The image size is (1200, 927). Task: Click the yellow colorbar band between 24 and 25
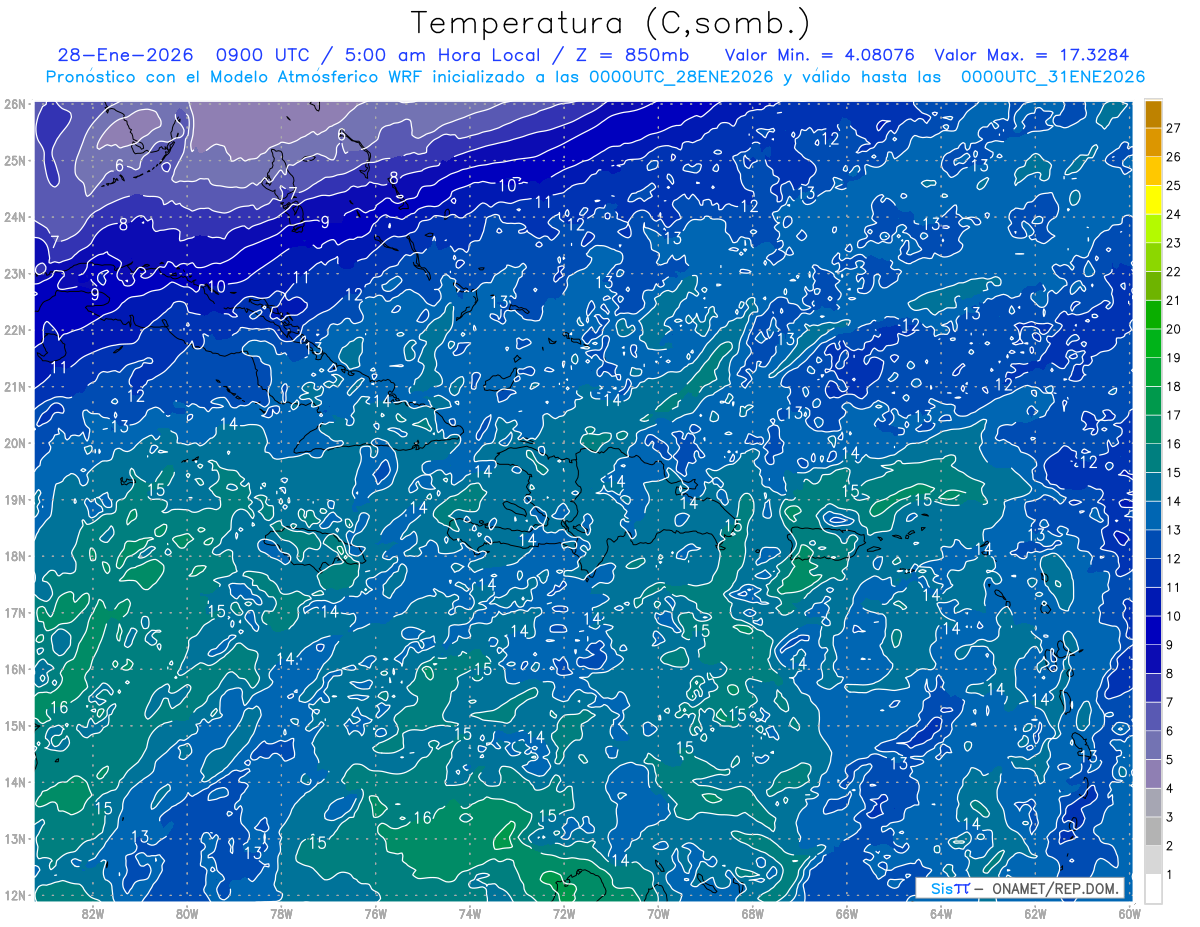(x=1154, y=199)
